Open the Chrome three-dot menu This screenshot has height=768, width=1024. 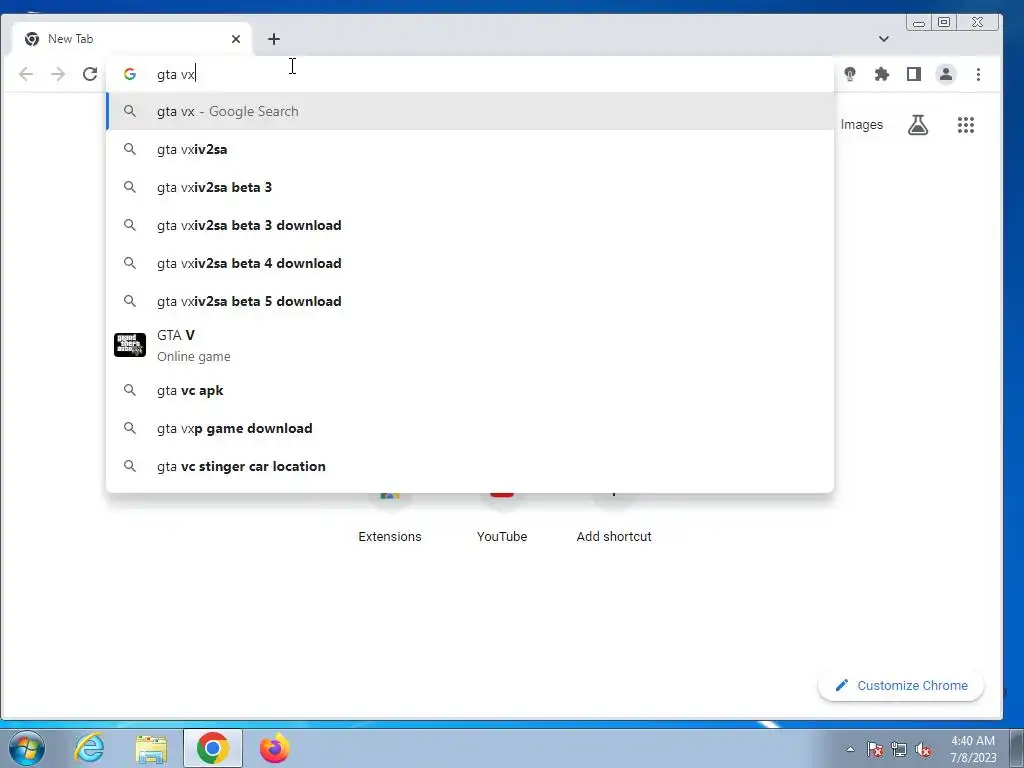[978, 74]
